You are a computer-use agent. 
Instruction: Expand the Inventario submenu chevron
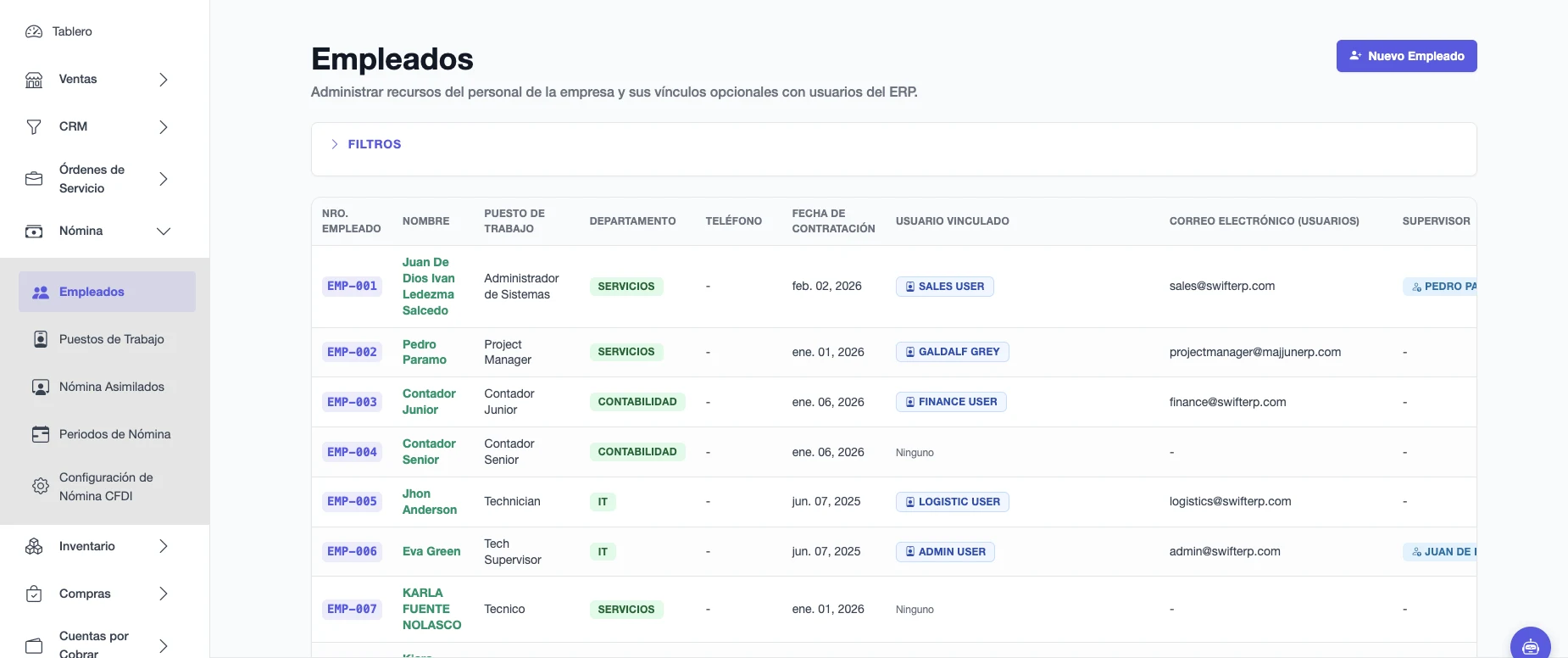pyautogui.click(x=164, y=547)
